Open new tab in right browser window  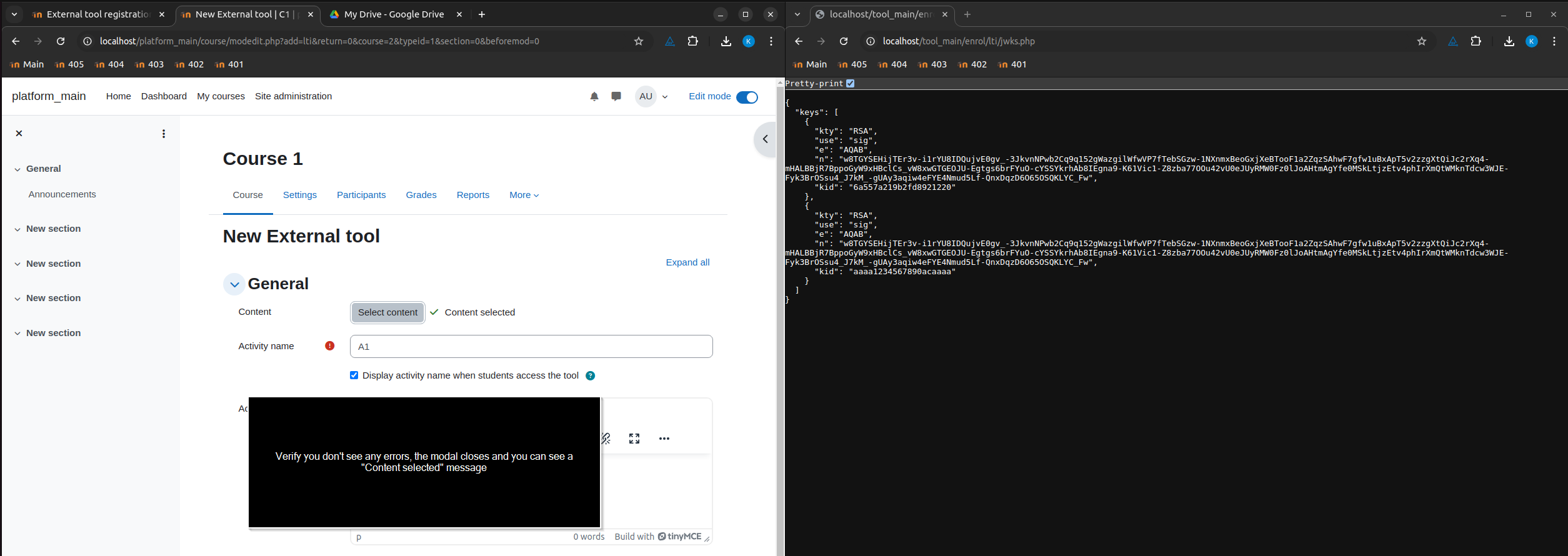tap(967, 14)
